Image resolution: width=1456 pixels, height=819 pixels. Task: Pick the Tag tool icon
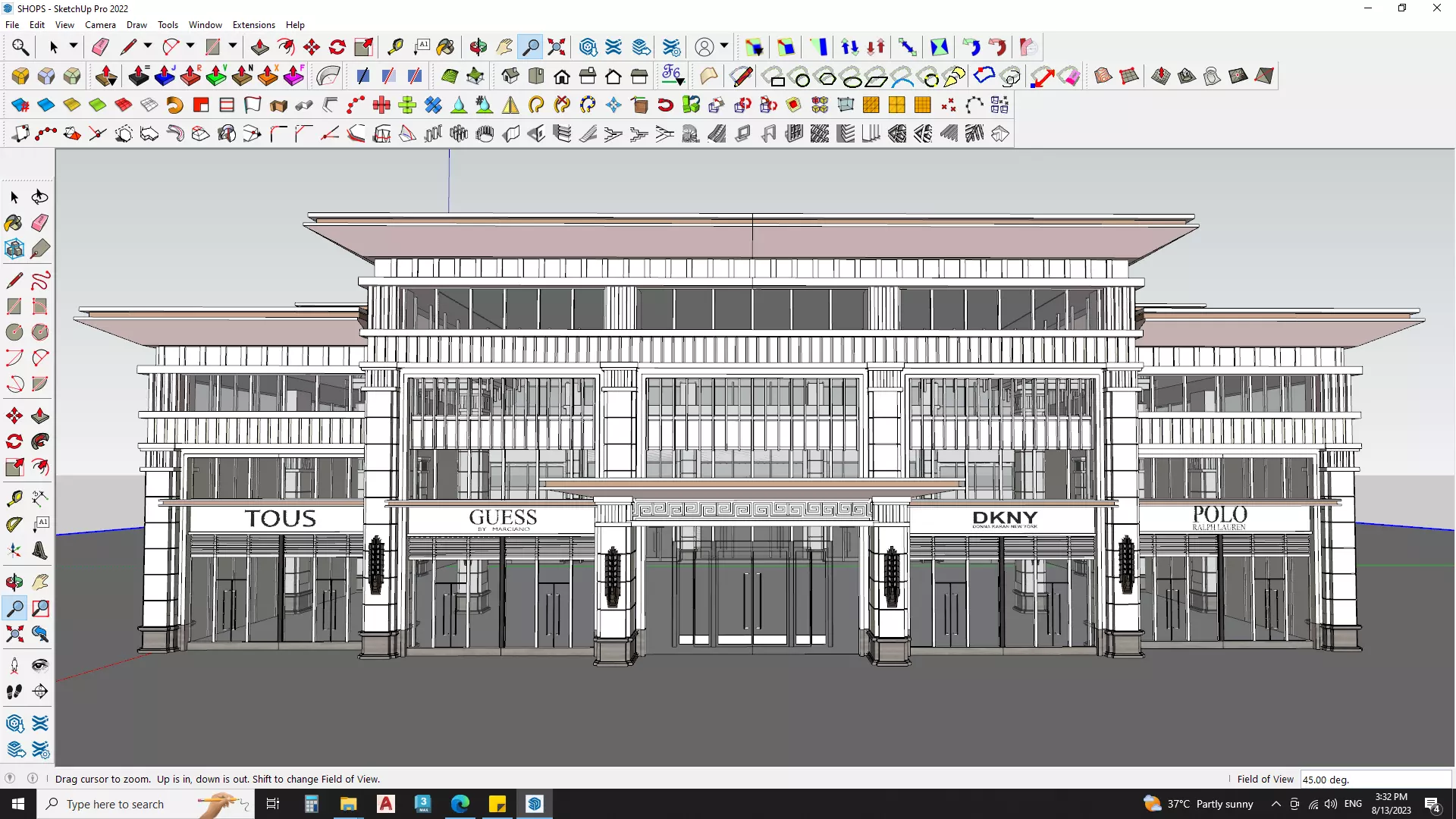click(40, 249)
